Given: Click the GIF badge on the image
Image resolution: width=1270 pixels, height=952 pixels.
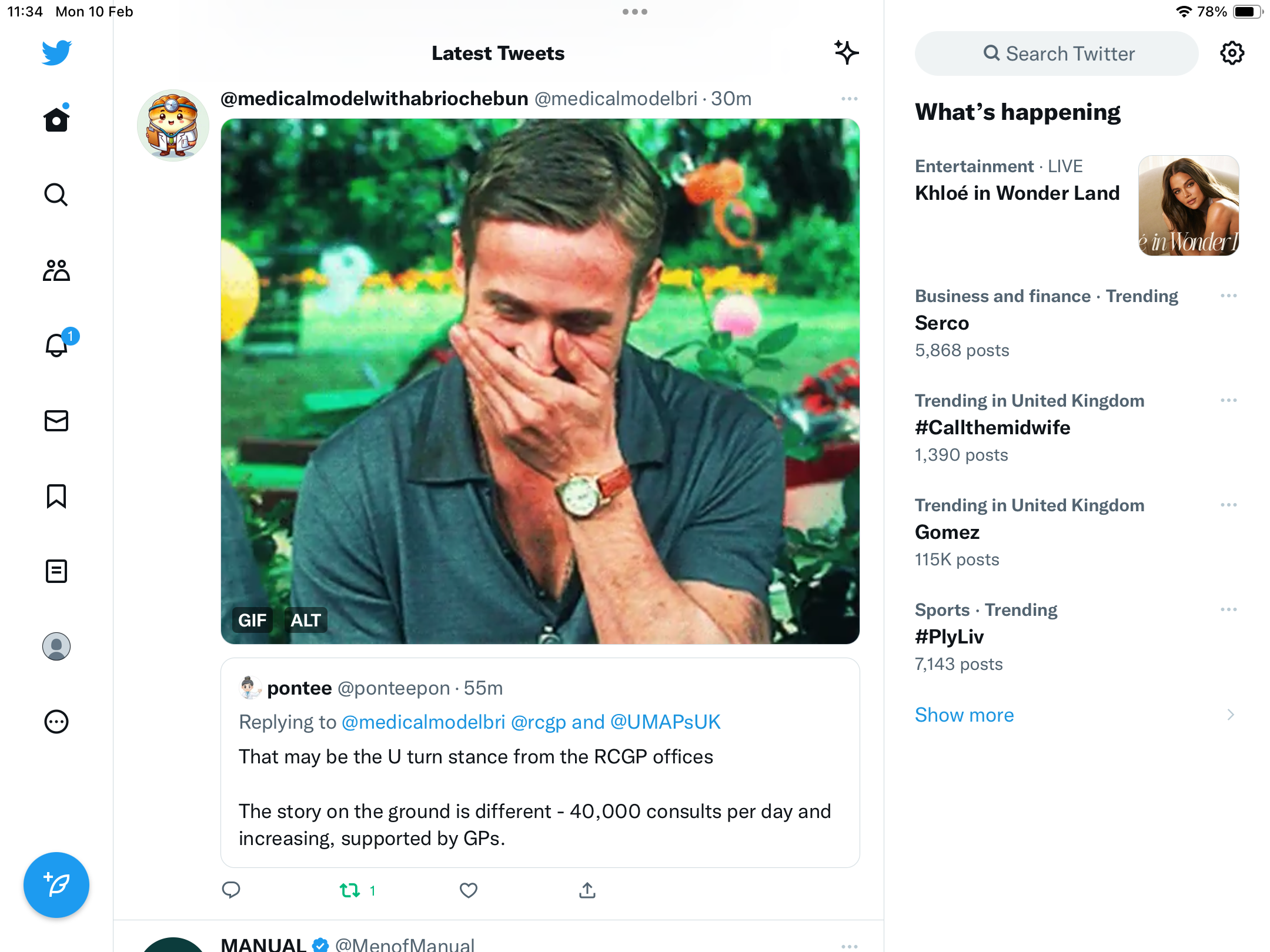Looking at the screenshot, I should [252, 620].
